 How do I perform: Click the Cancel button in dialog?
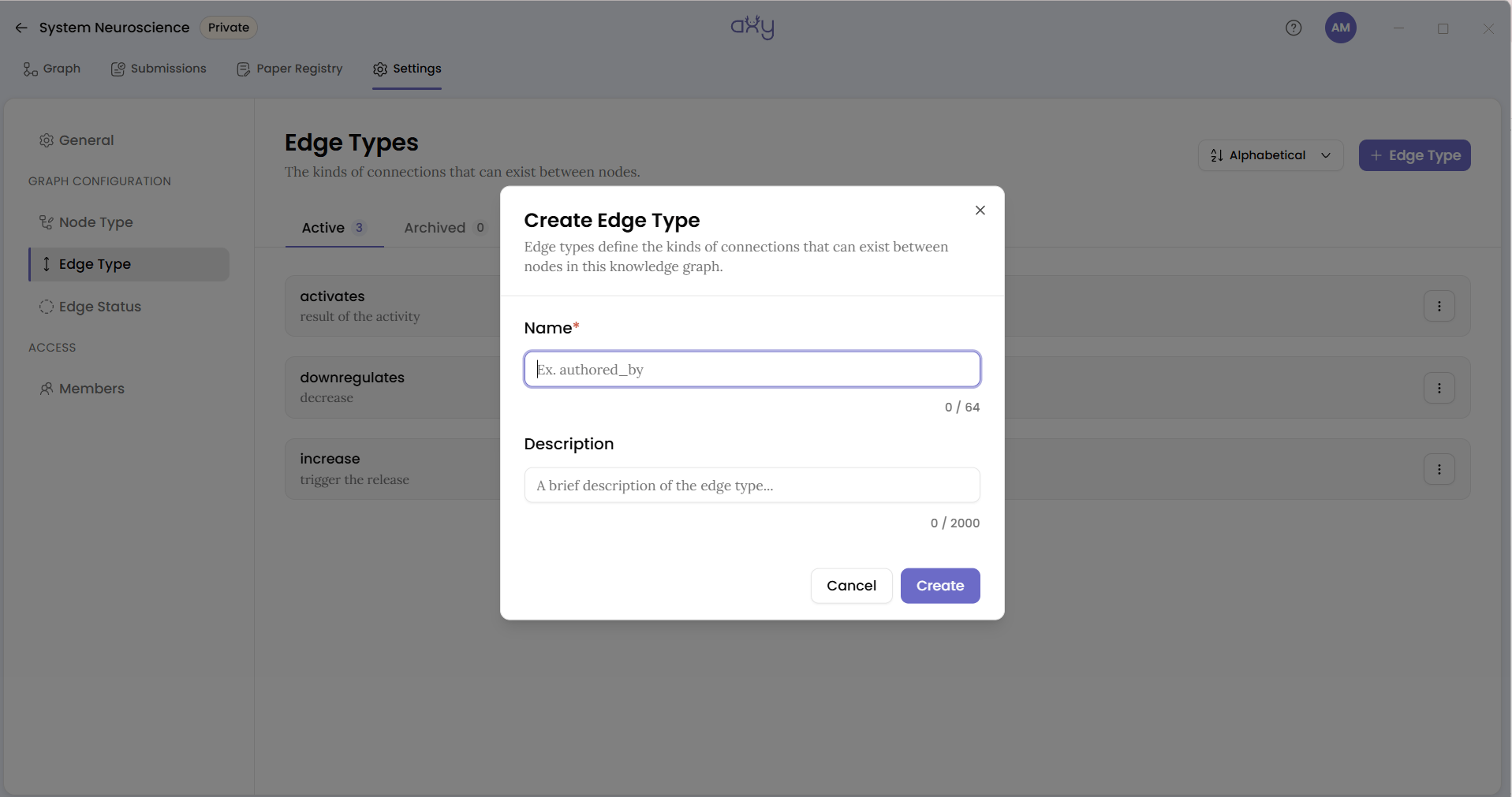[x=852, y=586]
